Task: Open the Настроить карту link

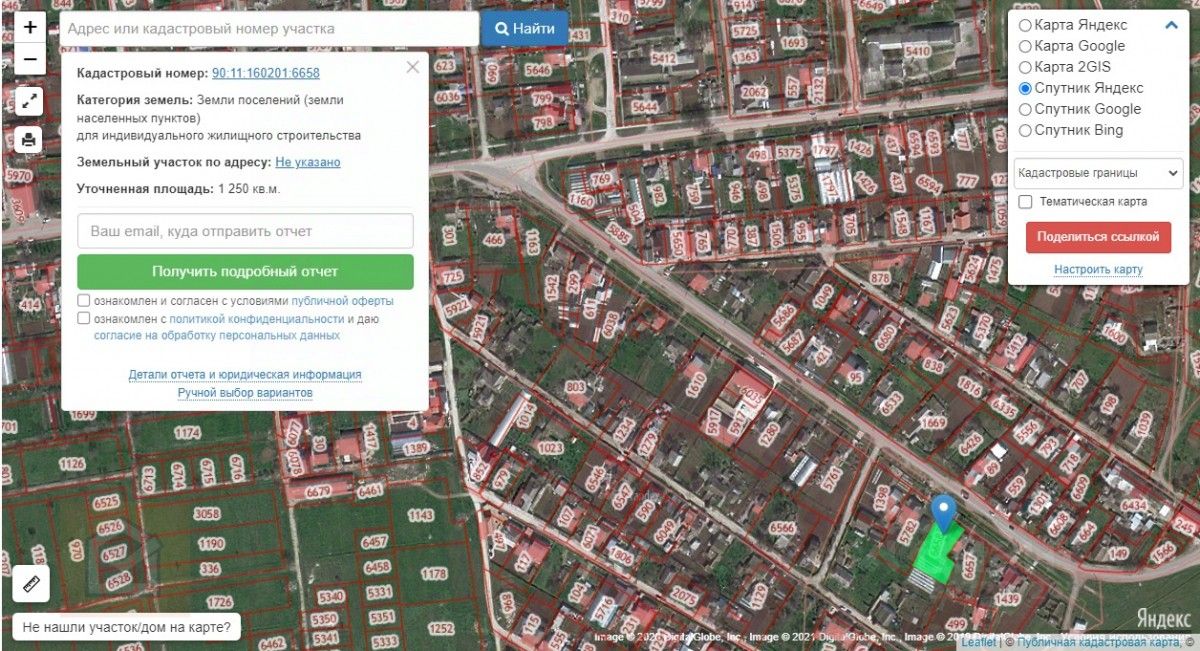Action: pos(1098,270)
